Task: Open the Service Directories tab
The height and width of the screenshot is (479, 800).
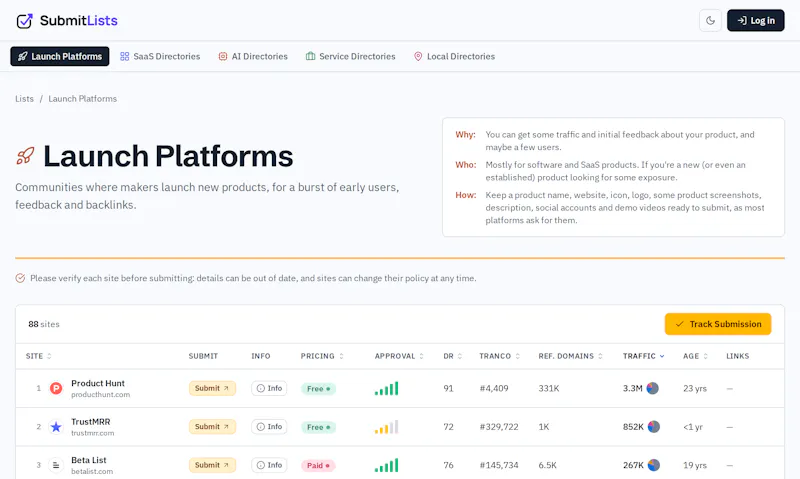Action: 351,56
